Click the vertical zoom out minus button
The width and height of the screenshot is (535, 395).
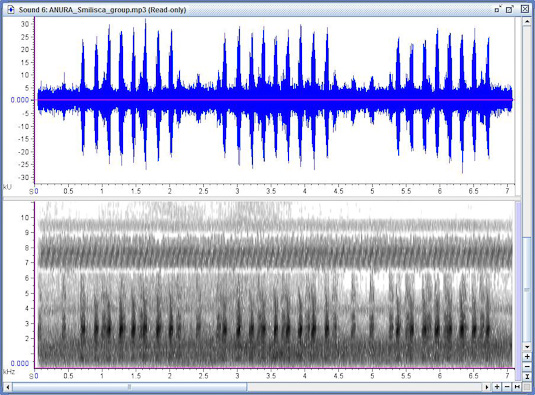pos(527,366)
